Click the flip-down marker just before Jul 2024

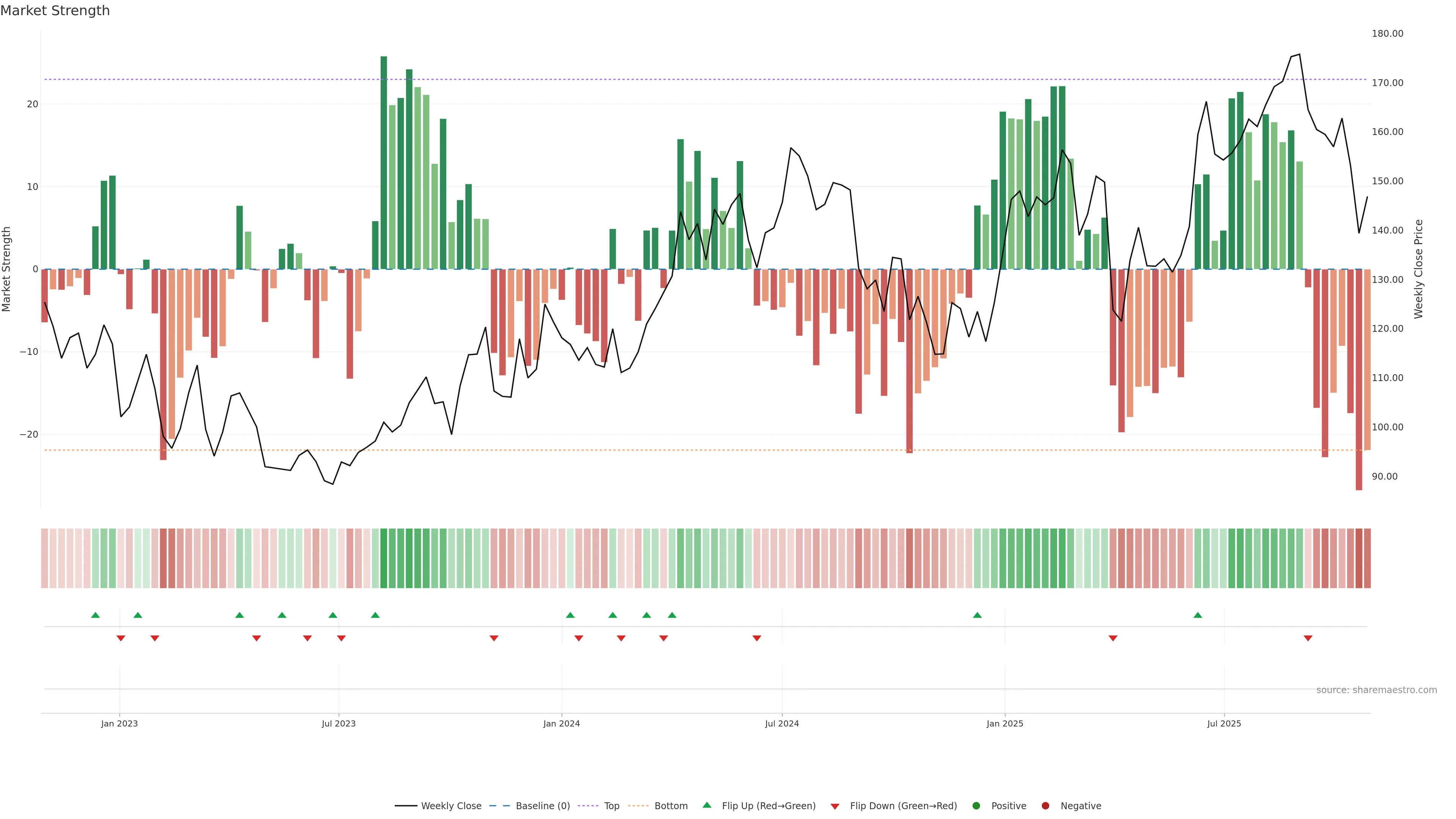tap(757, 638)
